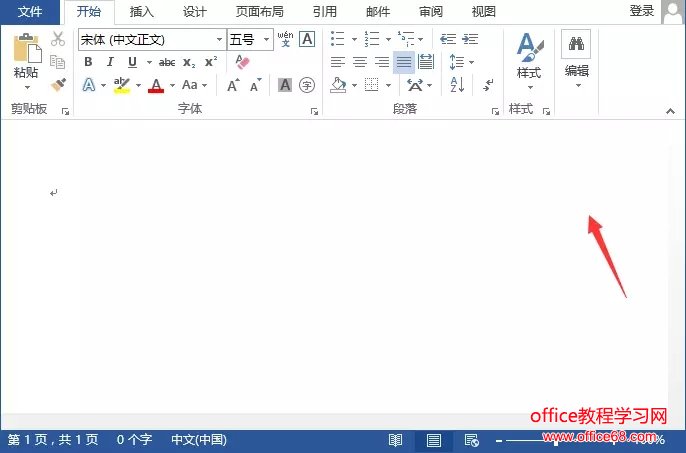Image resolution: width=686 pixels, height=453 pixels.
Task: Clear all formatting with eraser icon
Action: click(x=242, y=61)
